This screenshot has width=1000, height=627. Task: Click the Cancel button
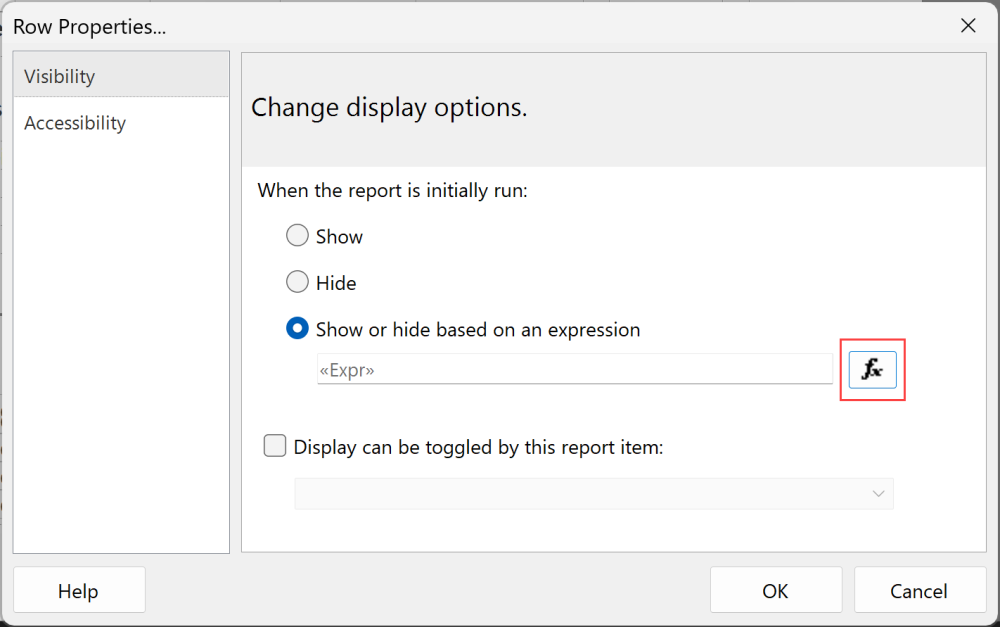click(x=918, y=590)
